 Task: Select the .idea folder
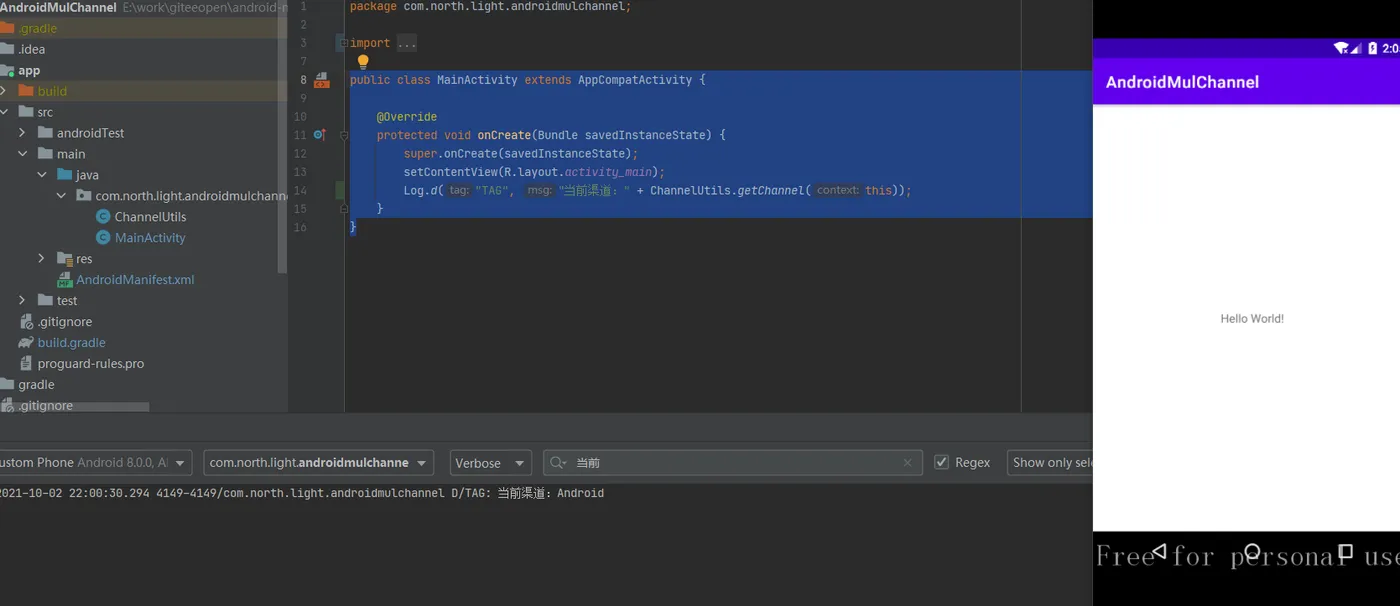pyautogui.click(x=31, y=49)
